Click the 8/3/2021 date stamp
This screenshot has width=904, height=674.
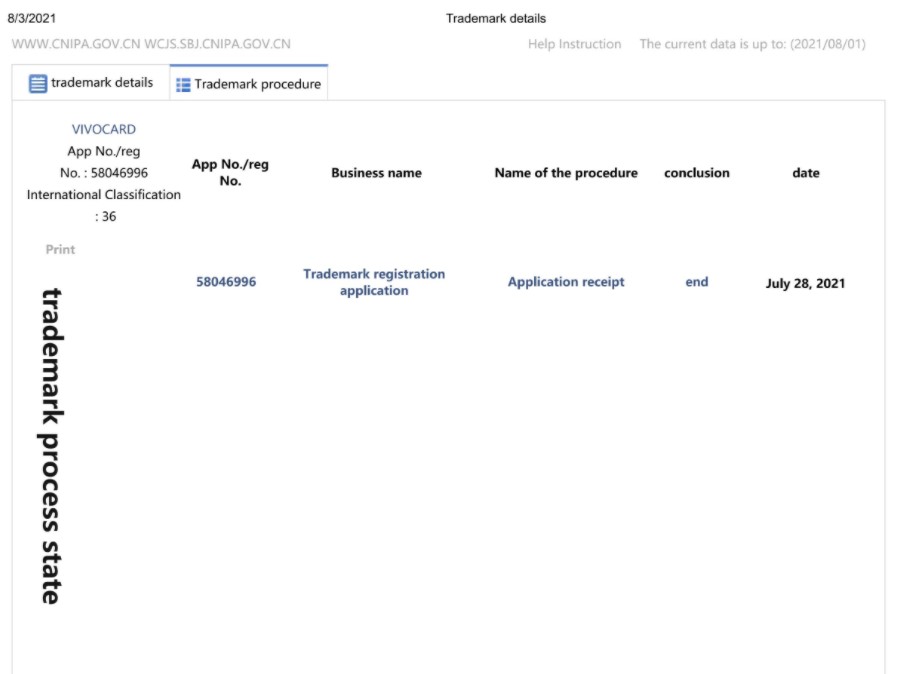pos(32,18)
